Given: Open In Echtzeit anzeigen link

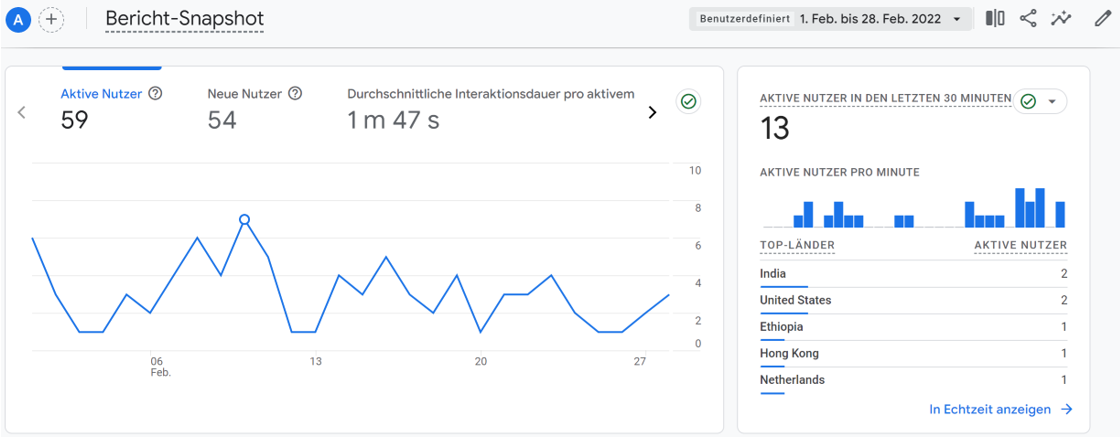Looking at the screenshot, I should tap(1001, 409).
